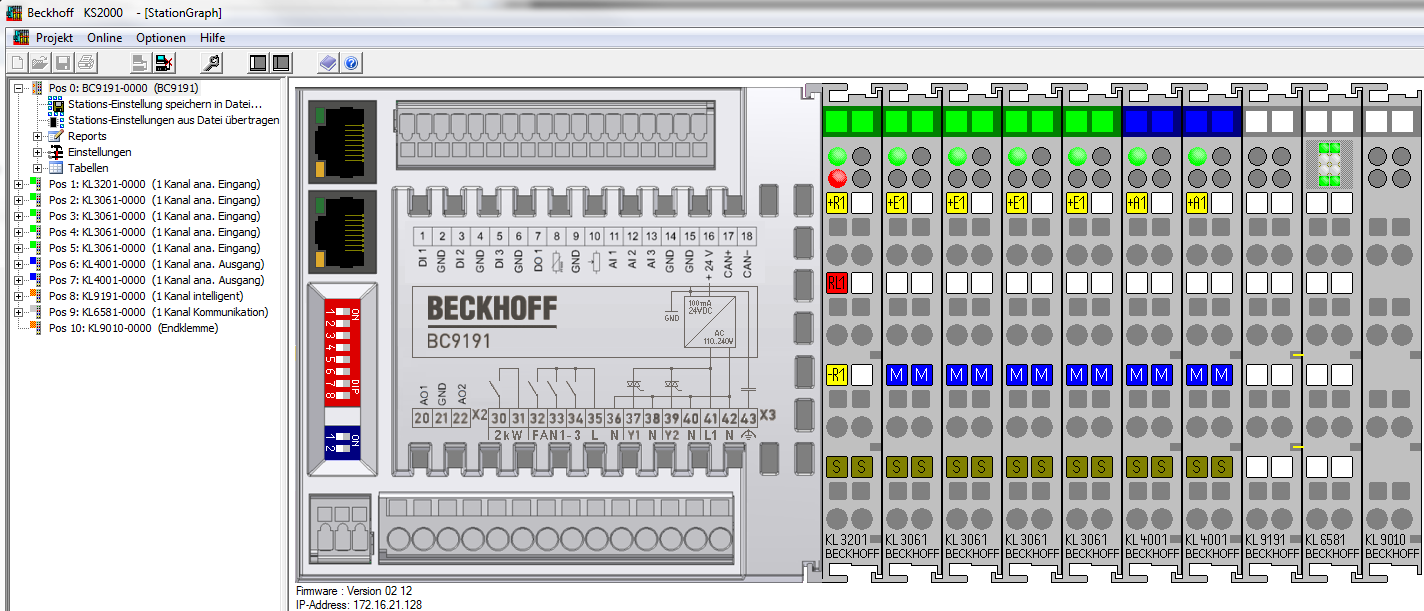The height and width of the screenshot is (611, 1424).
Task: Expand the Pos 9 KL6581-0000 node
Action: 18,312
